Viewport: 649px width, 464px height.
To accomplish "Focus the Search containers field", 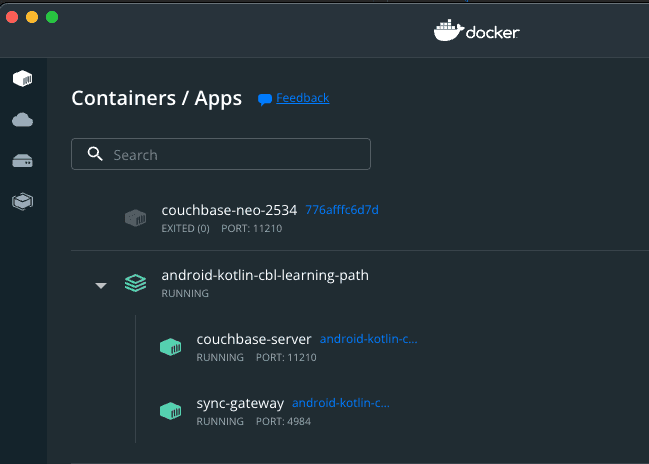I will [221, 154].
